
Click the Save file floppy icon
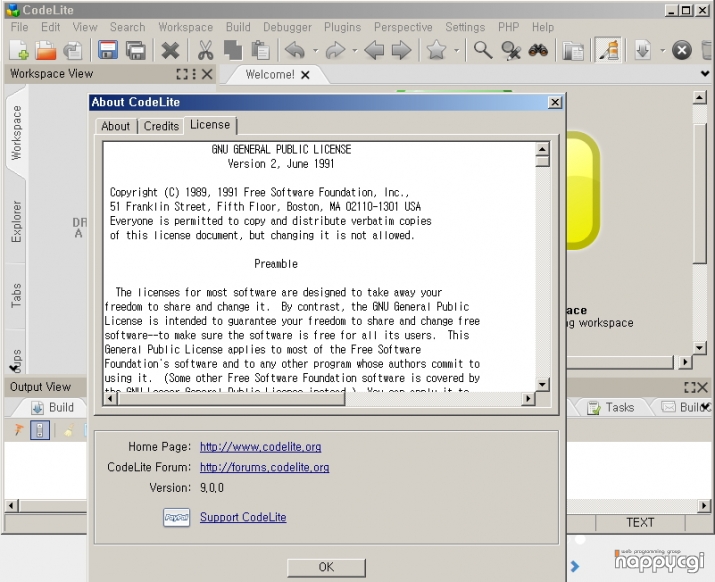click(108, 50)
